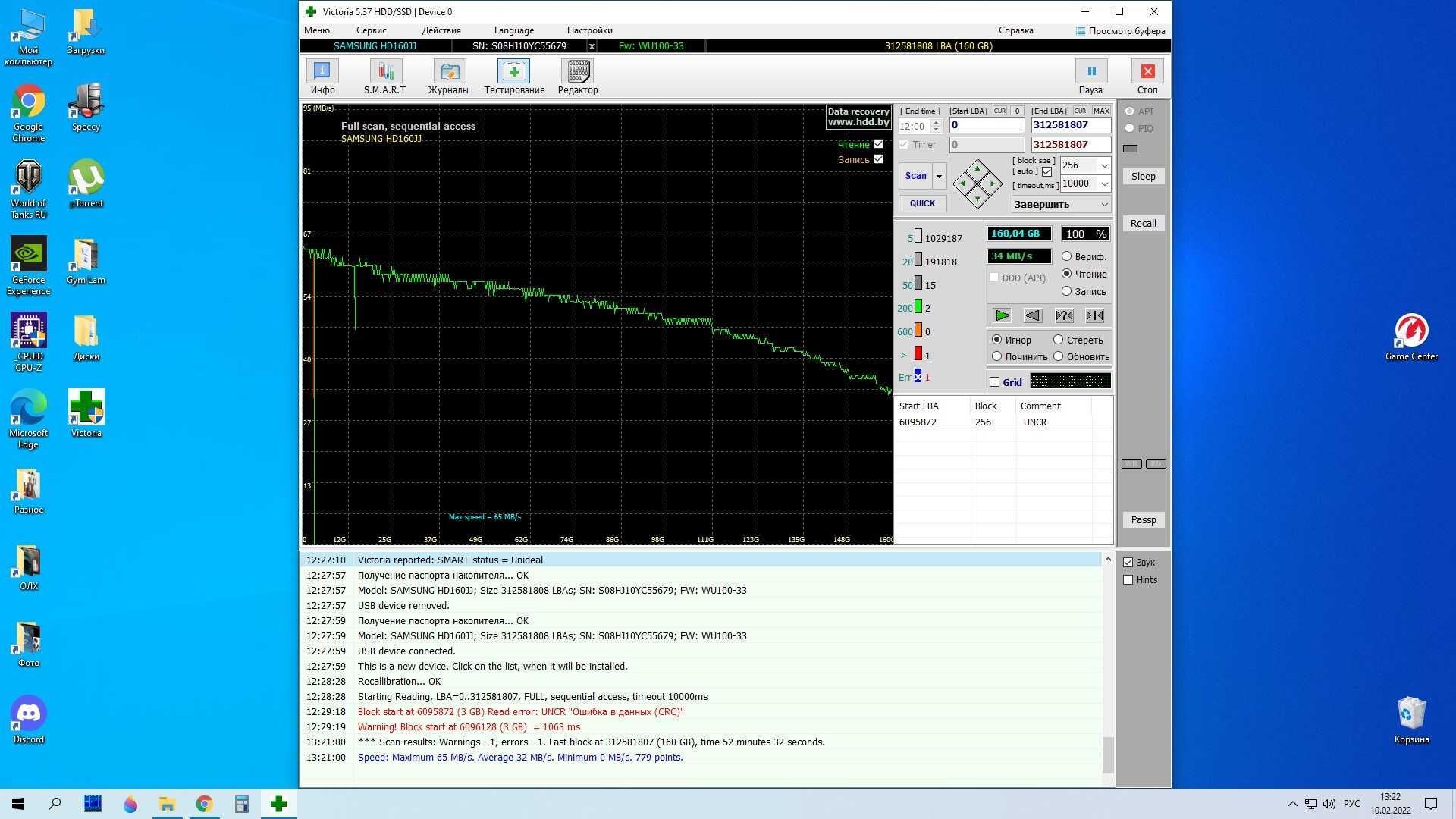
Task: Toggle the Запись (Write) checkbox
Action: 878,159
